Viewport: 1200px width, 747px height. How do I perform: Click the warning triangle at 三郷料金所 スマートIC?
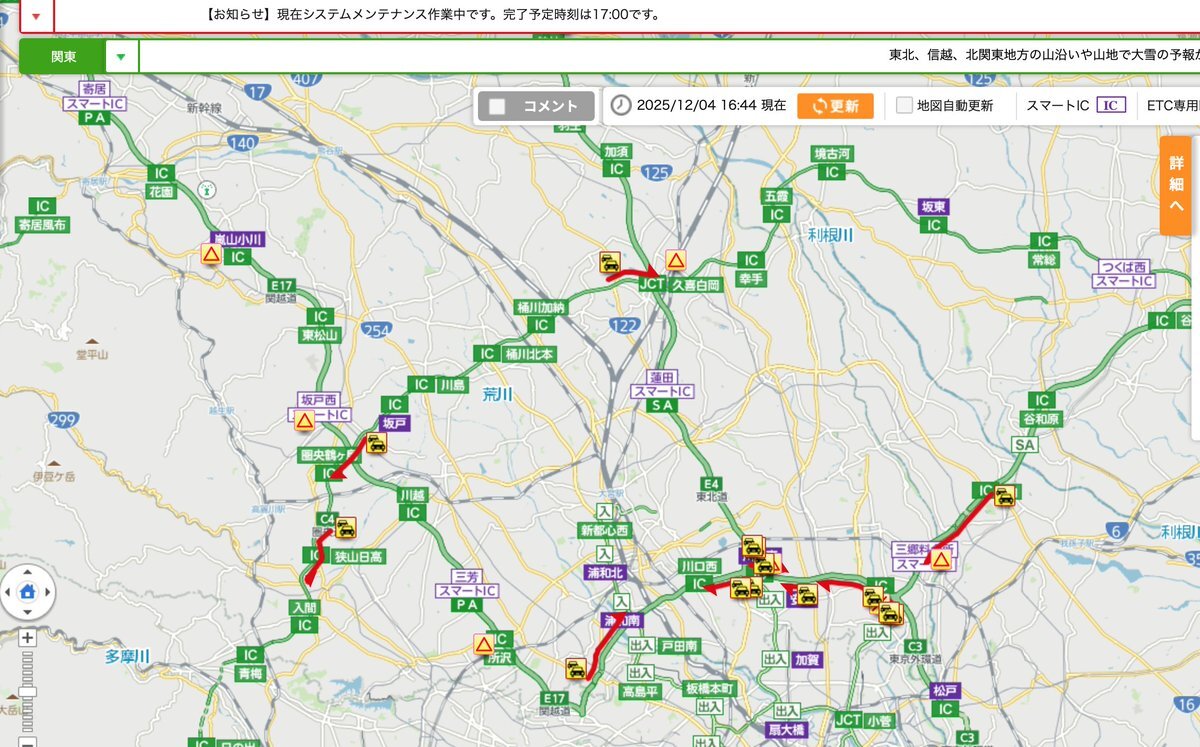click(940, 560)
